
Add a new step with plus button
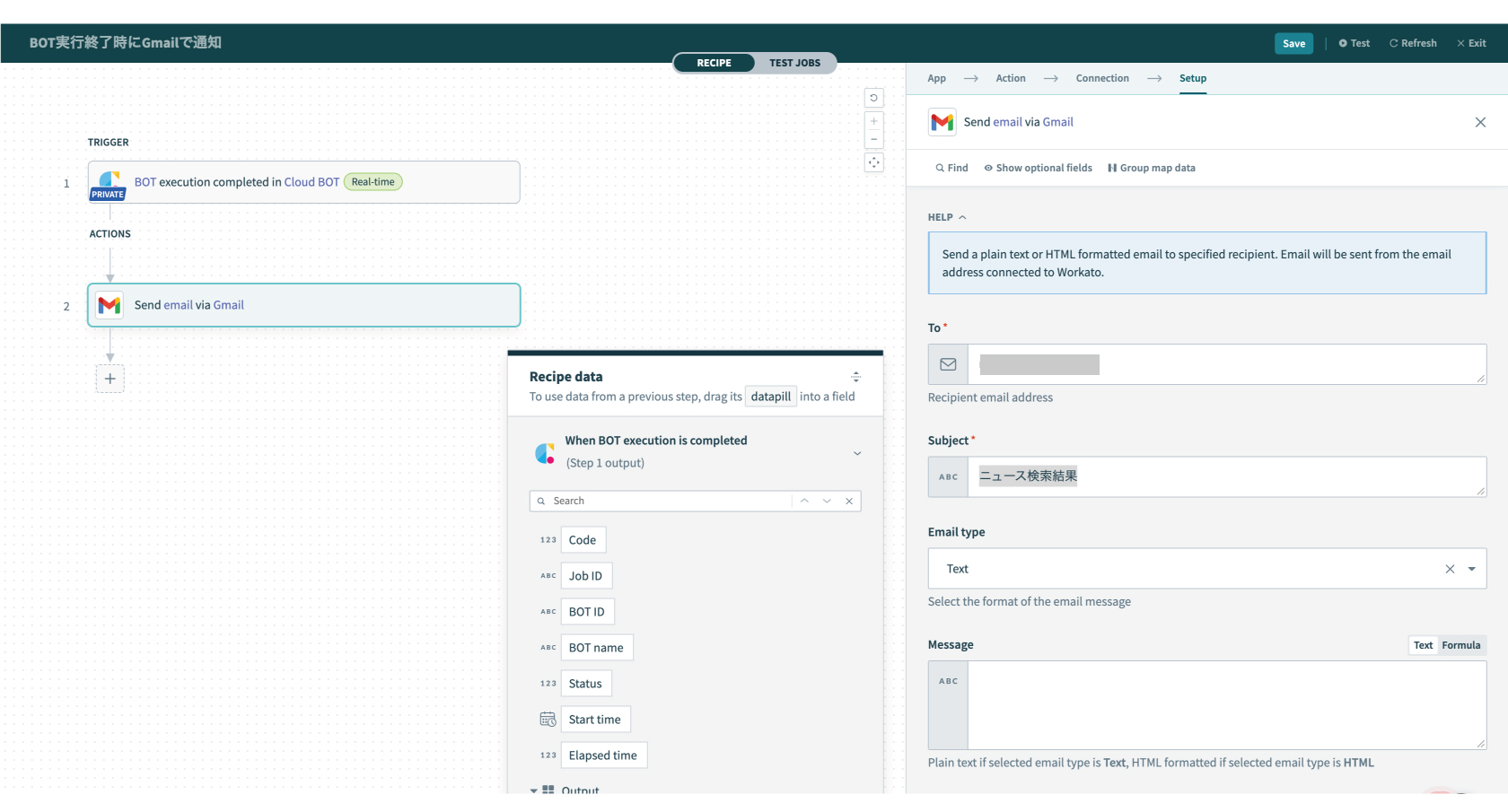(110, 379)
